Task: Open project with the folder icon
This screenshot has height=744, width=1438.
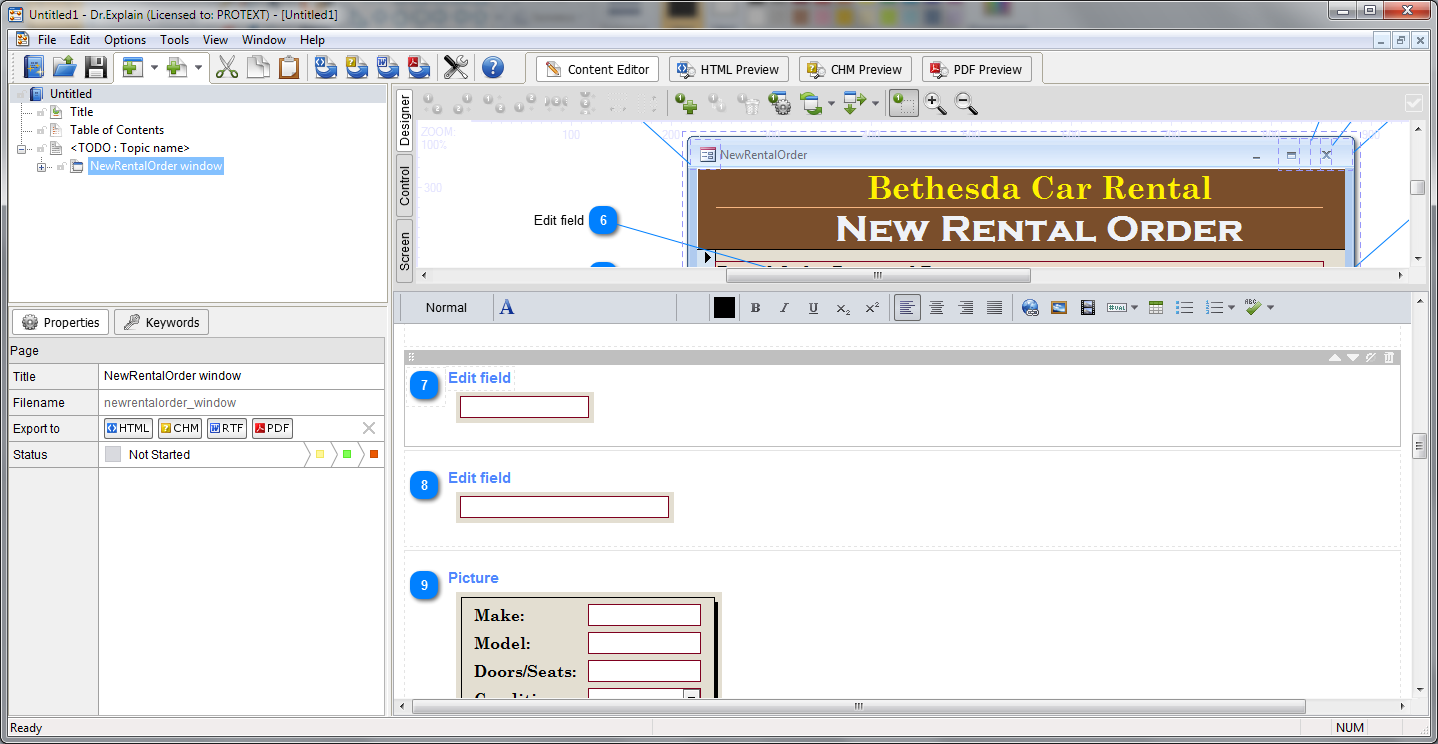Action: tap(65, 67)
